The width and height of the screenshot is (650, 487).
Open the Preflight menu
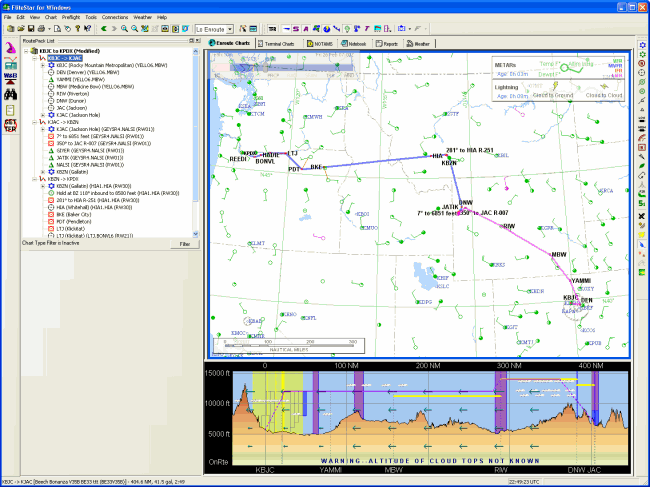70,17
